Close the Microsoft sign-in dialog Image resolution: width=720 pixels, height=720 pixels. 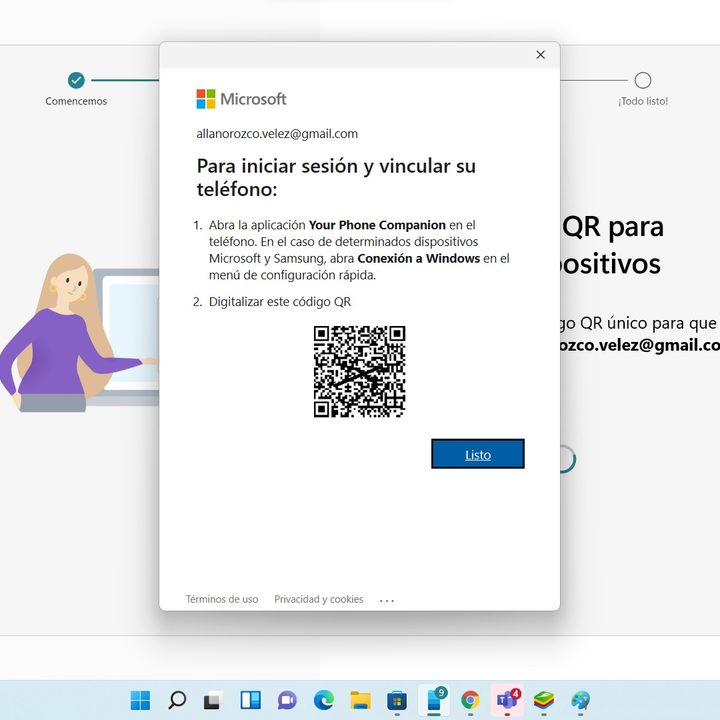(x=540, y=55)
